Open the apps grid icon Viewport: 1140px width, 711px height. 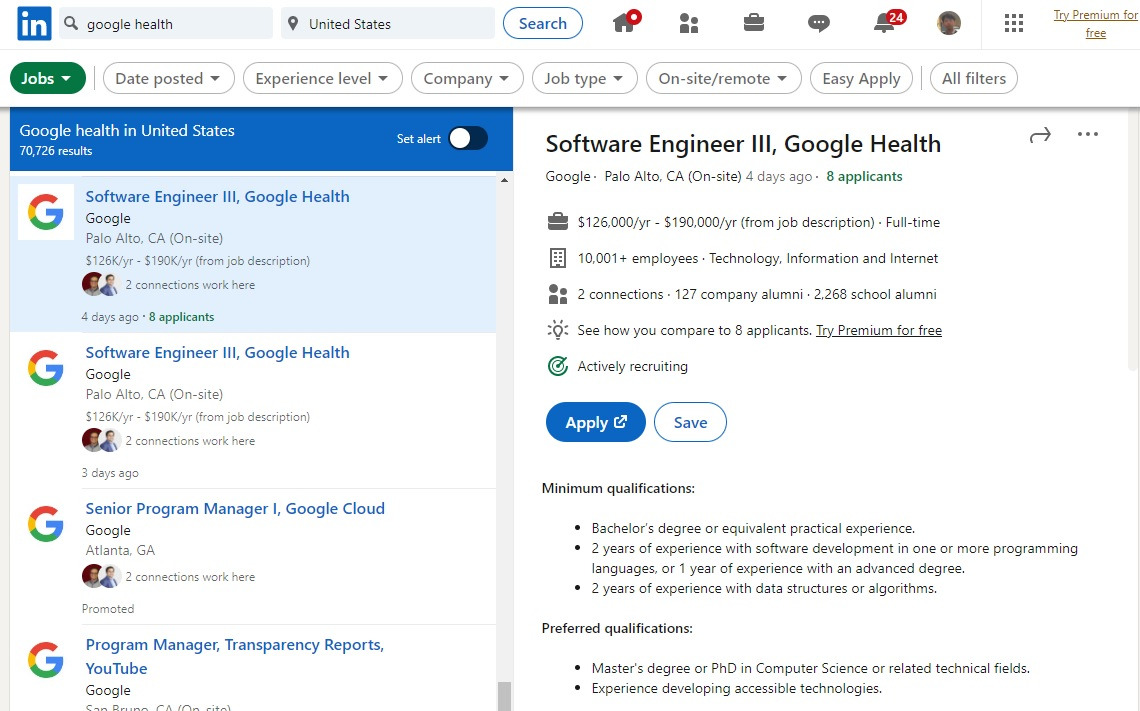(x=1014, y=23)
